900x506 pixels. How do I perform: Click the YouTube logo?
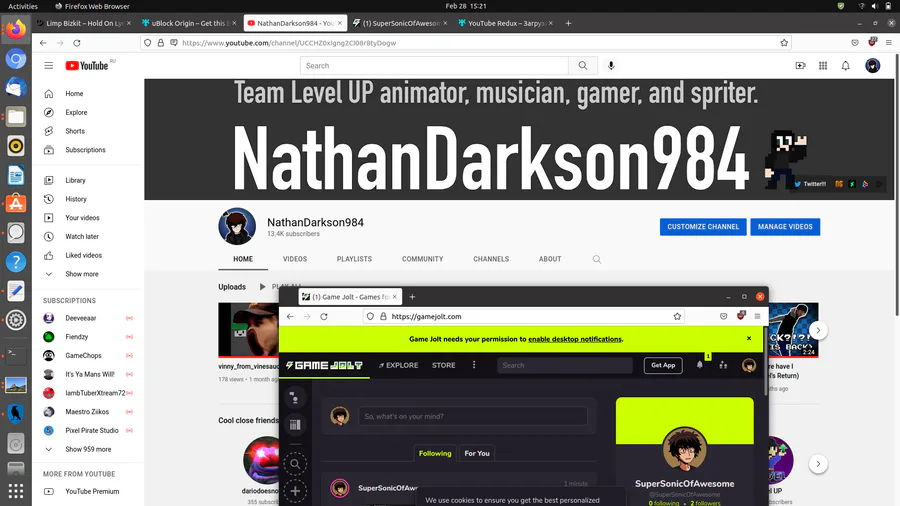tap(87, 65)
